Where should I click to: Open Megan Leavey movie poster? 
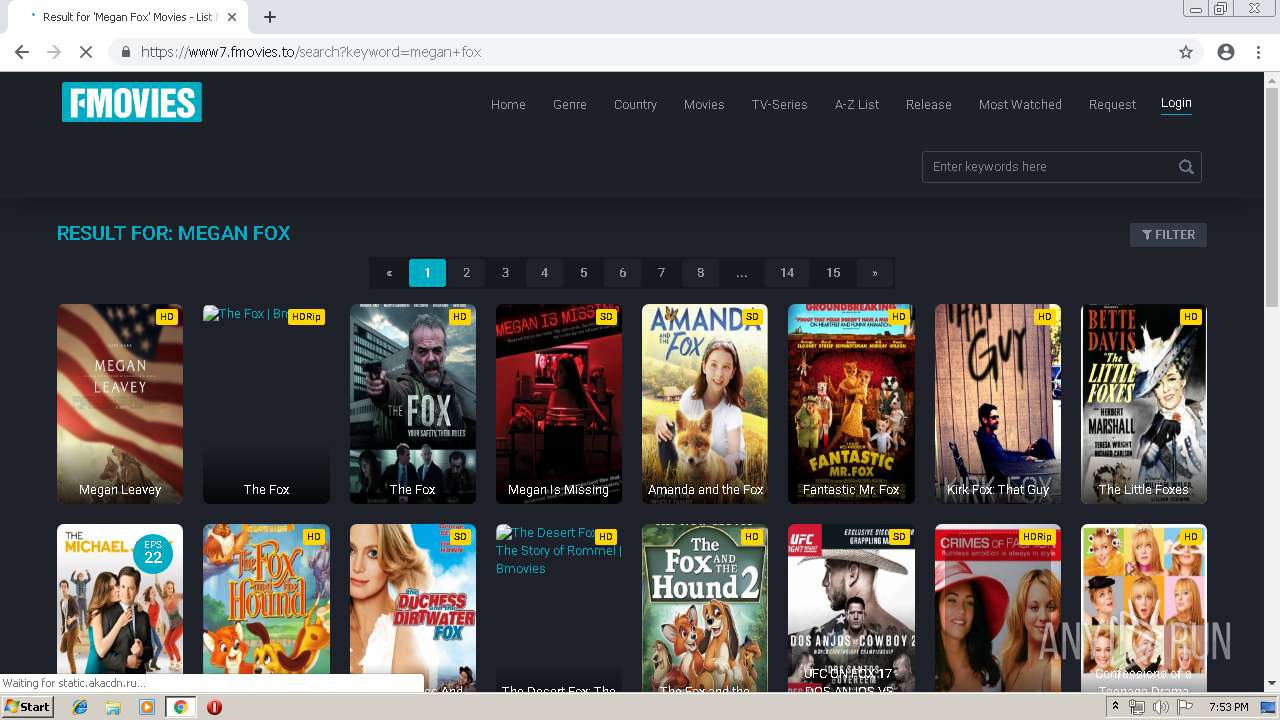pos(120,404)
